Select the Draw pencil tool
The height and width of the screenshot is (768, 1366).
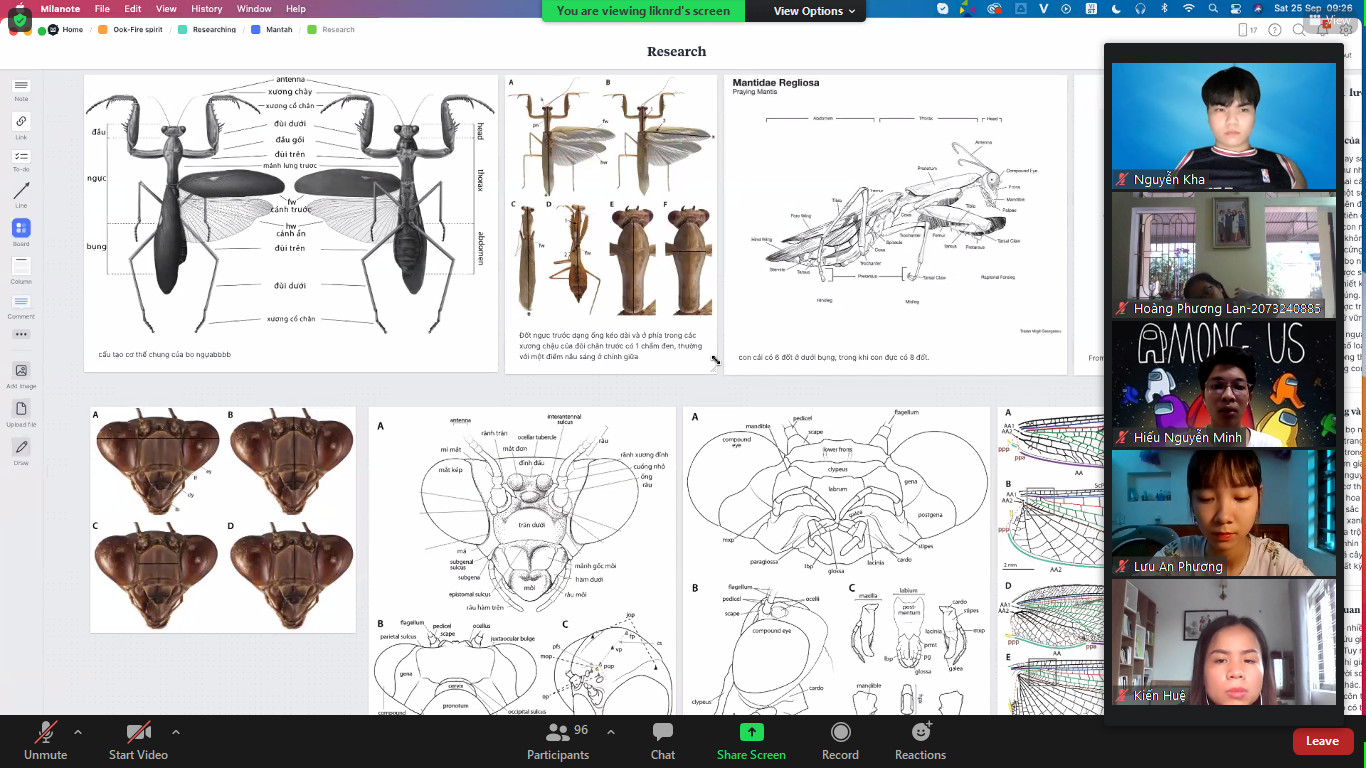tap(21, 448)
